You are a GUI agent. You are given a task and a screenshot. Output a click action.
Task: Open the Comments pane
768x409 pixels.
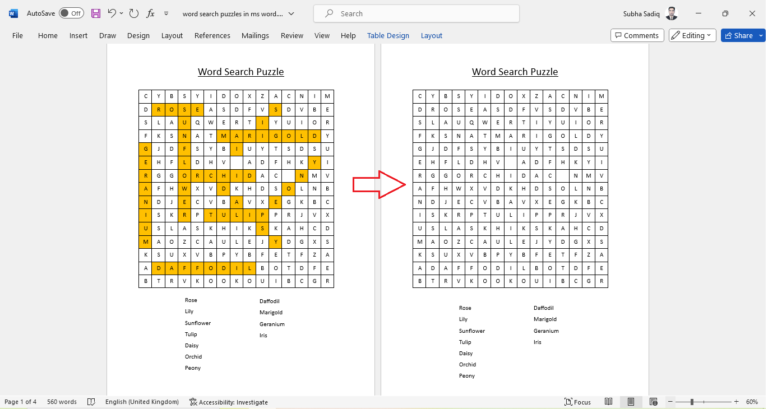pyautogui.click(x=637, y=35)
